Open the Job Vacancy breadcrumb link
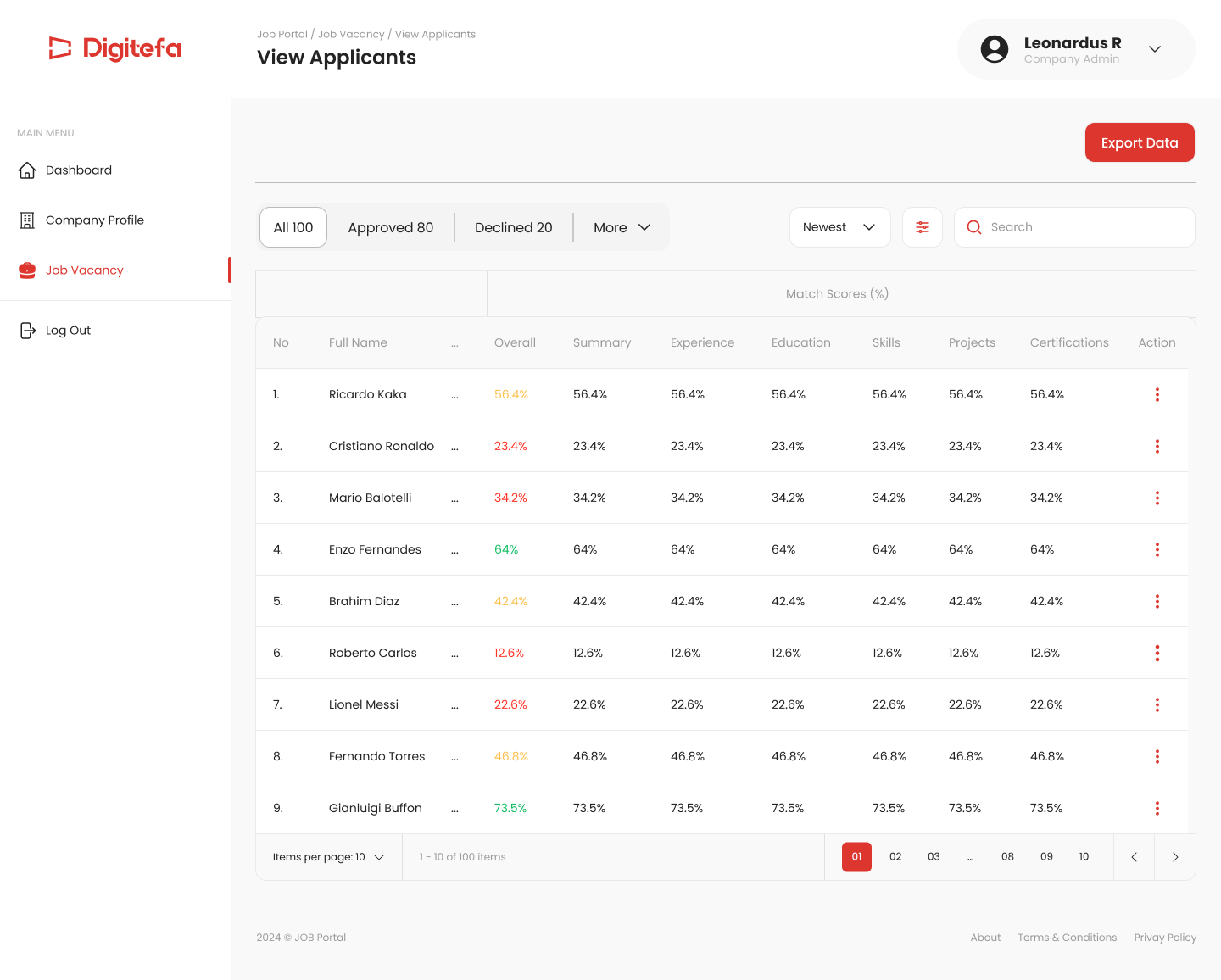Image resolution: width=1221 pixels, height=980 pixels. pyautogui.click(x=351, y=35)
